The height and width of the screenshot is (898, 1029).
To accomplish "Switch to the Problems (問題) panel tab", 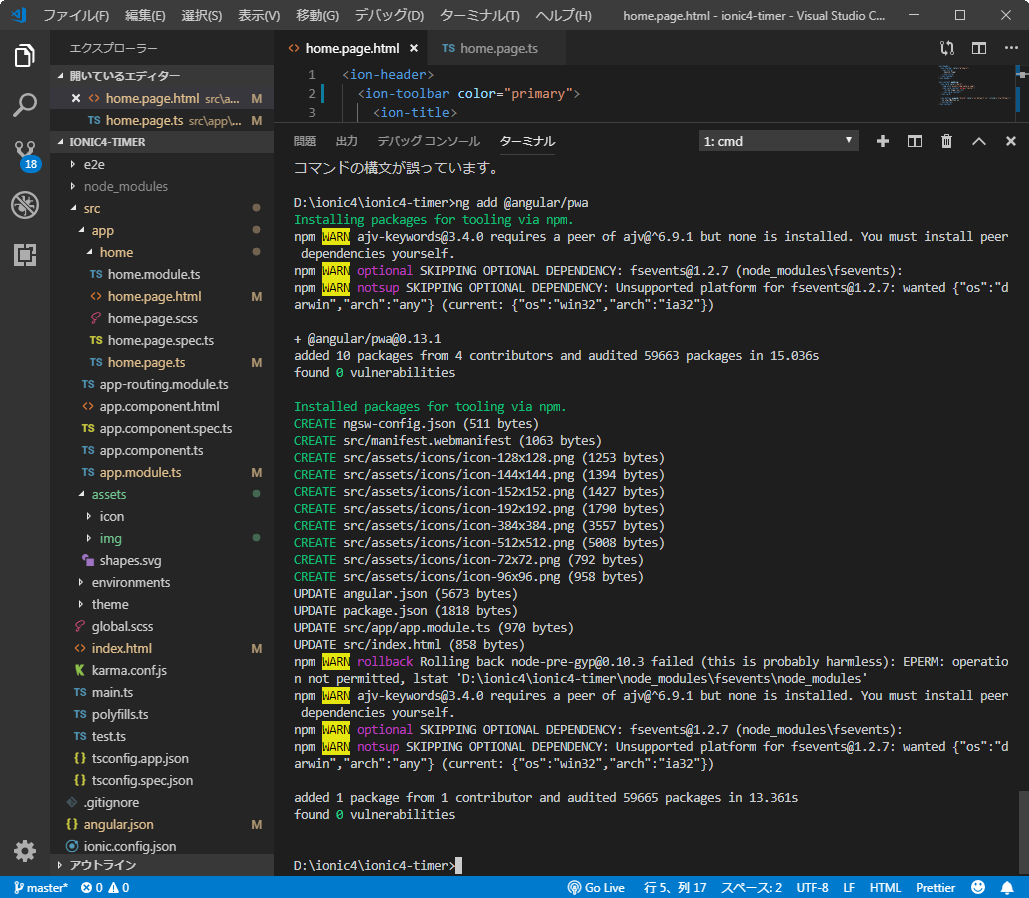I will click(304, 141).
